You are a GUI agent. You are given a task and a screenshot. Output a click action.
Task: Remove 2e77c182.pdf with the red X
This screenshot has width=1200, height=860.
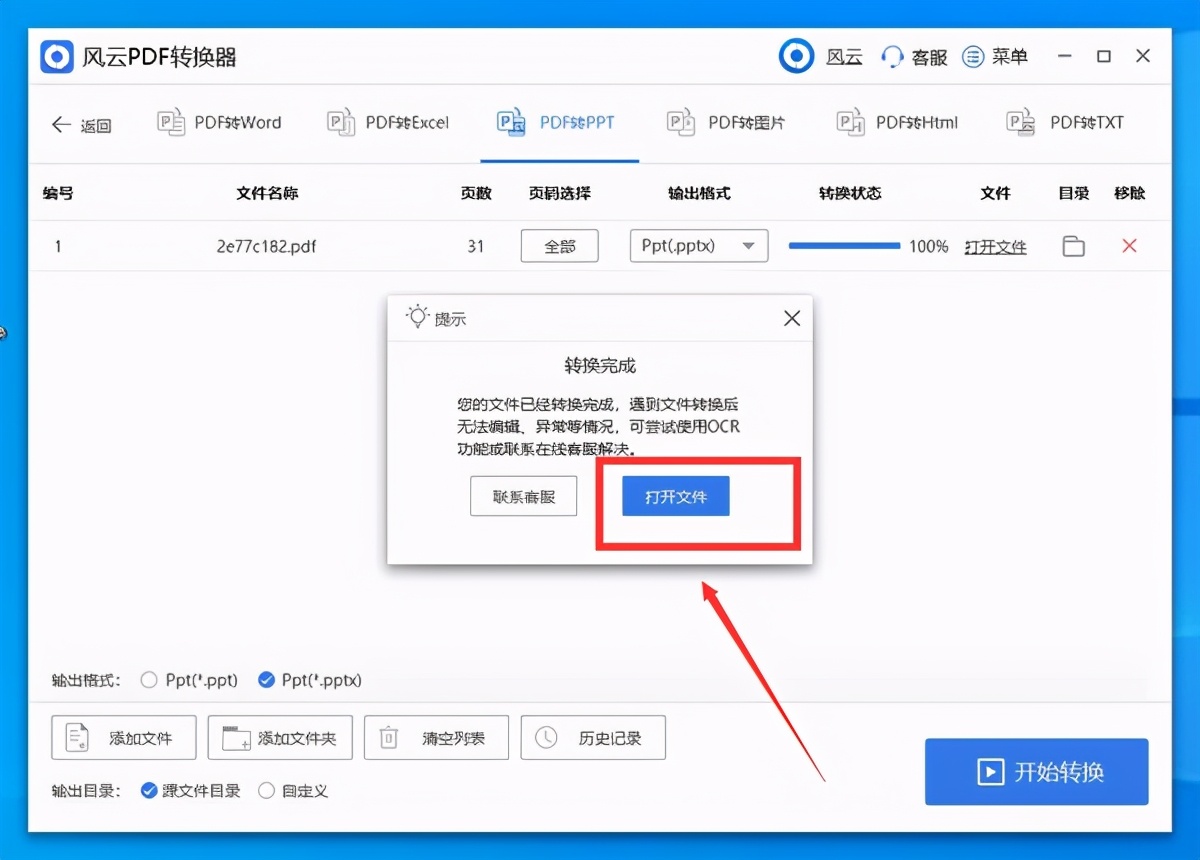[1129, 246]
